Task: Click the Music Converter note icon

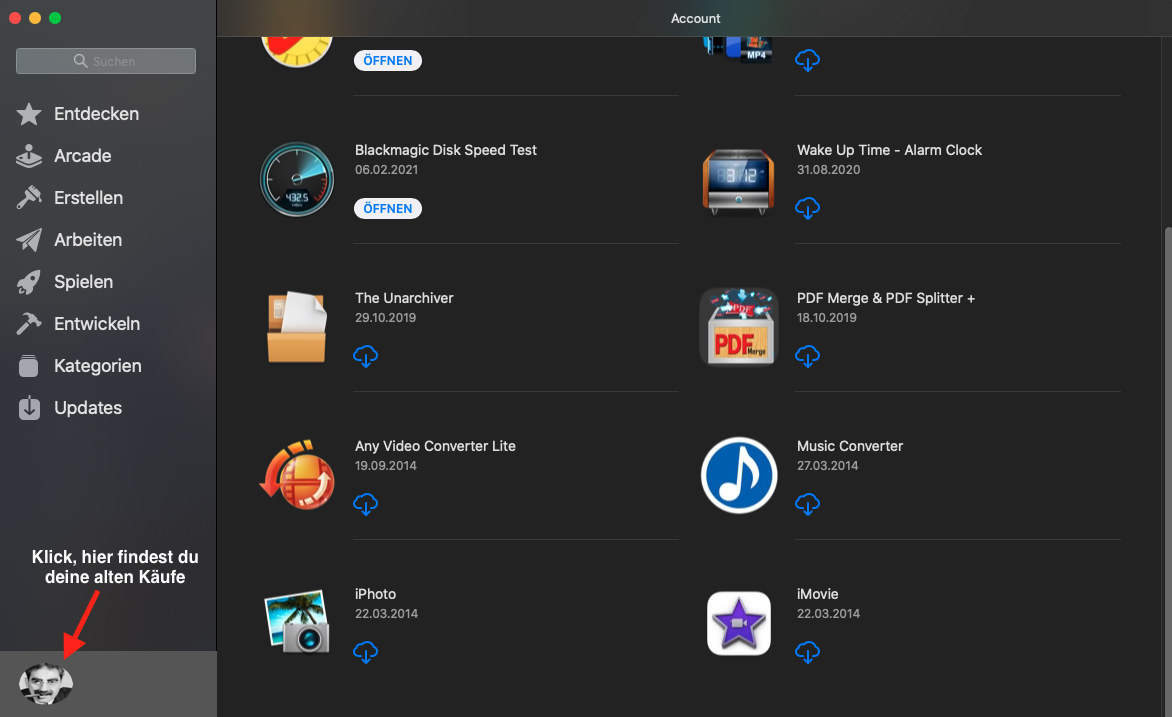Action: click(x=738, y=476)
